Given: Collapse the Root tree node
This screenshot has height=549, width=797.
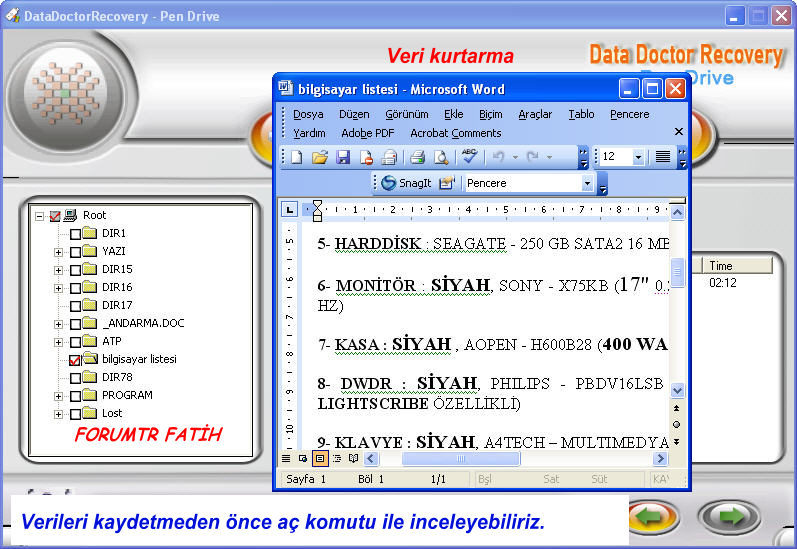Looking at the screenshot, I should pos(39,216).
